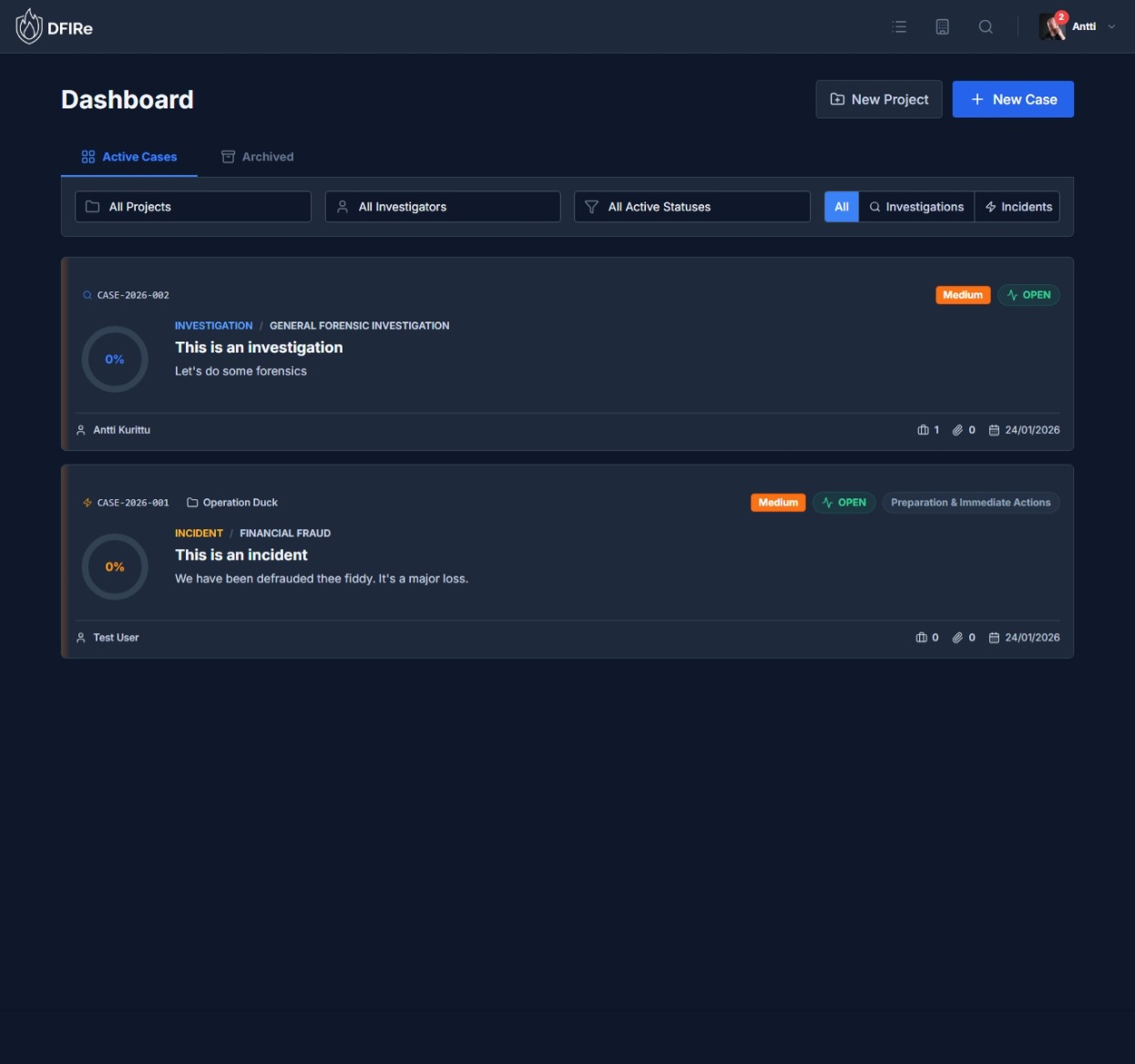Click the calendar icon beside 24/01/2026 on the incident
The height and width of the screenshot is (1064, 1135).
pos(994,637)
